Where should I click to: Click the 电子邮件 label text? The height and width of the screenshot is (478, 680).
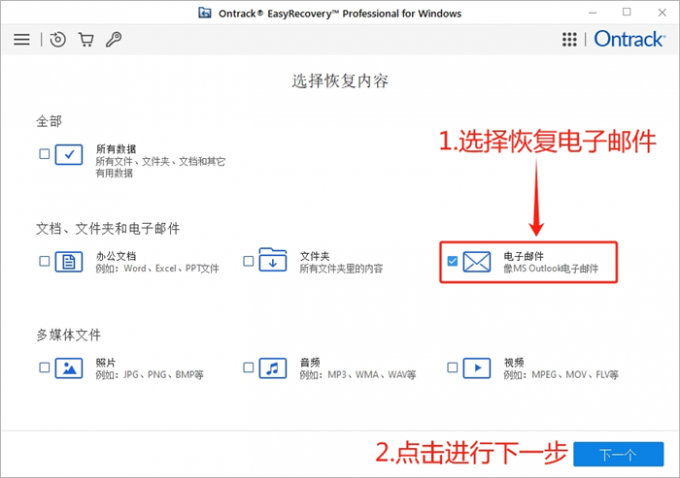[x=523, y=256]
